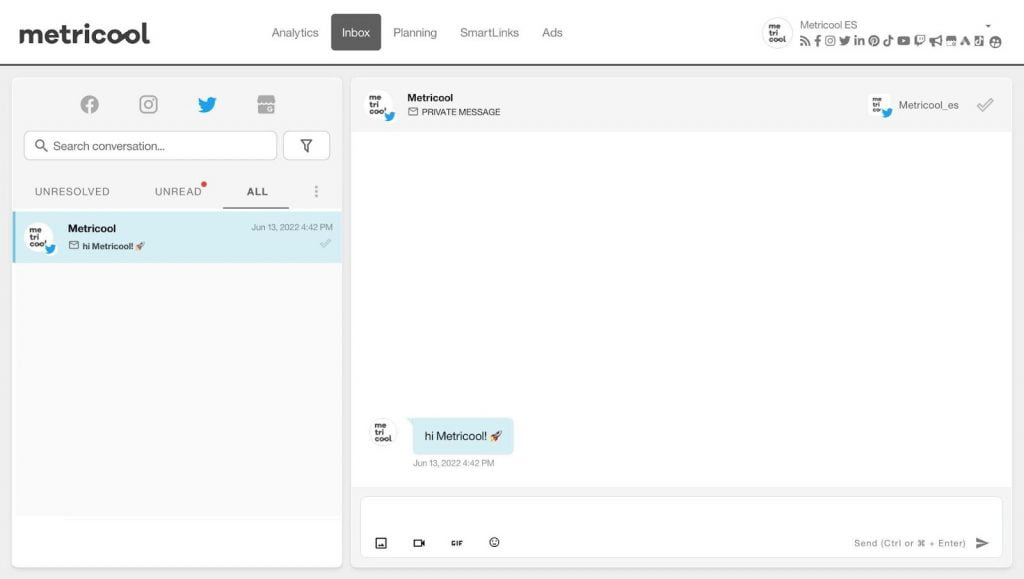This screenshot has height=579, width=1024.
Task: Click the megaphone ads icon in header
Action: point(936,41)
